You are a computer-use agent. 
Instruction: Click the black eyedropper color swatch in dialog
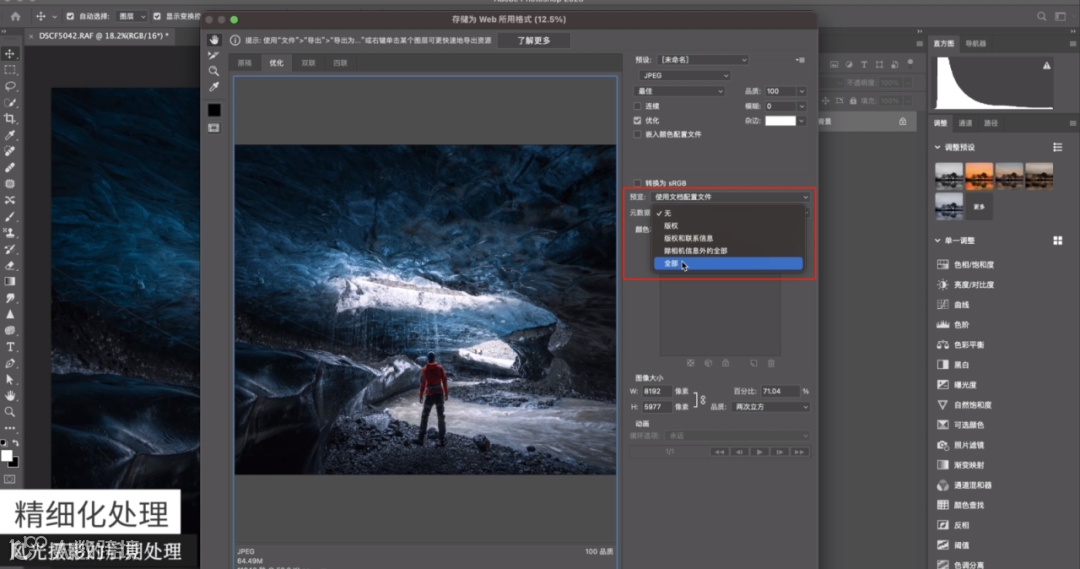click(x=214, y=110)
